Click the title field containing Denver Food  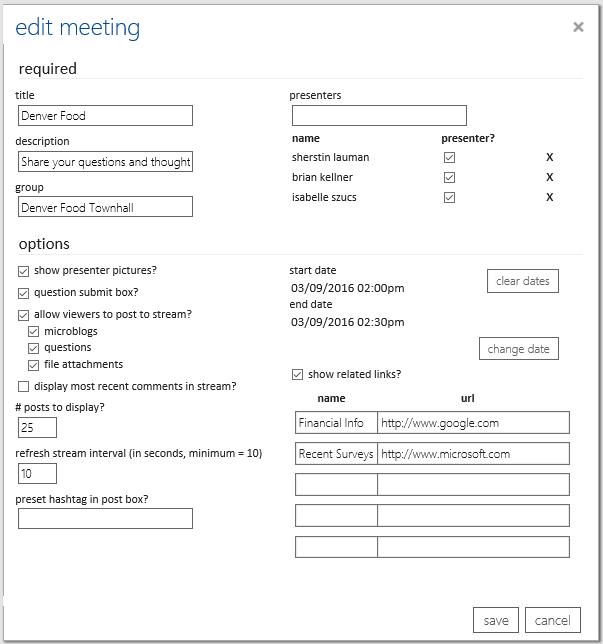point(105,116)
